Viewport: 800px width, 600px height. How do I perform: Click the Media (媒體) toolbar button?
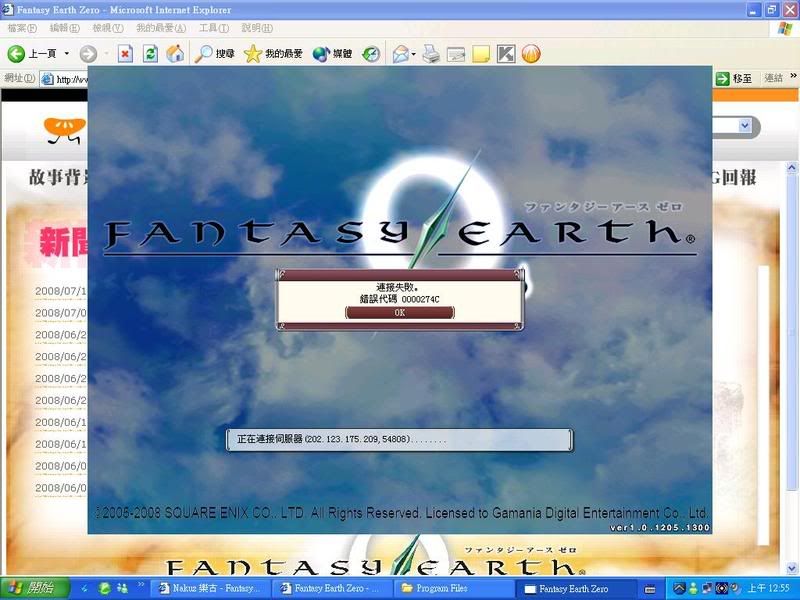point(332,53)
